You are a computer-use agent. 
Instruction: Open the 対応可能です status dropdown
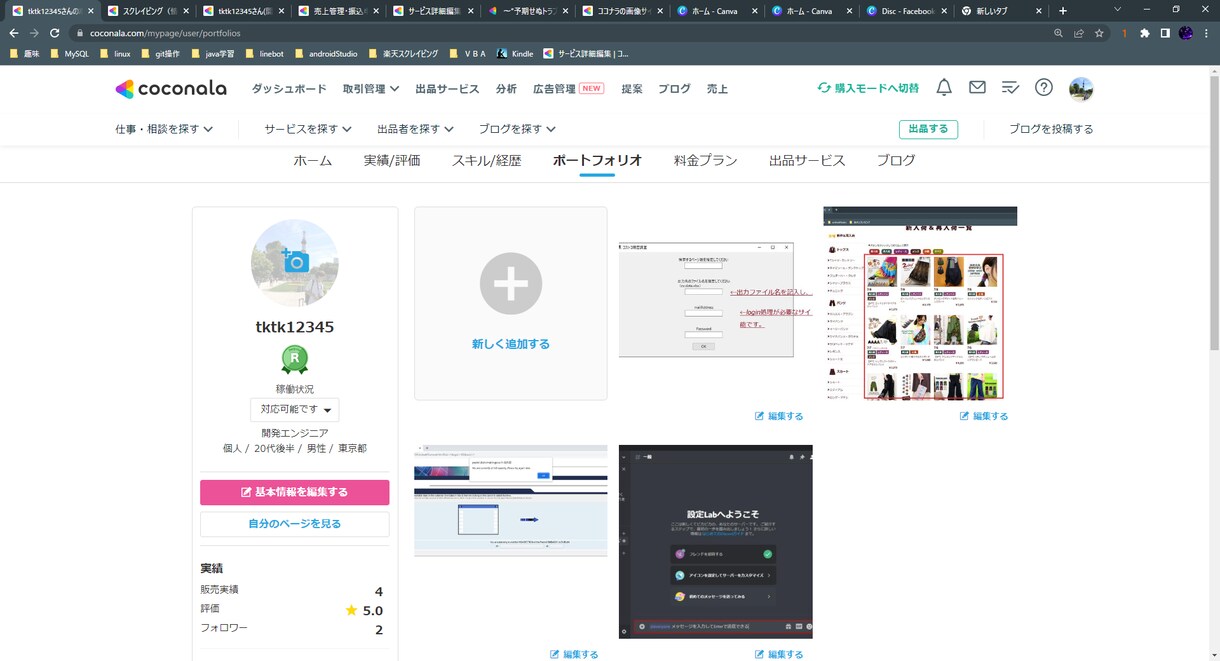(294, 410)
